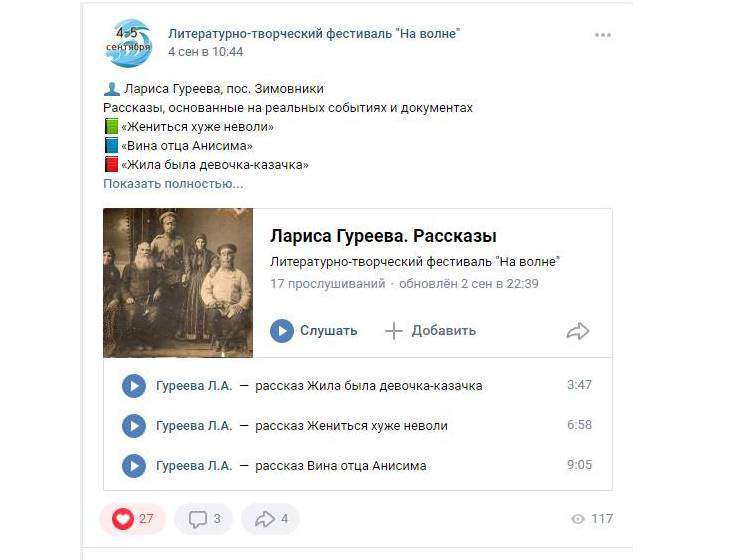Play track Жениться хуже неволи
Viewport: 746px width, 560px height.
pos(134,426)
